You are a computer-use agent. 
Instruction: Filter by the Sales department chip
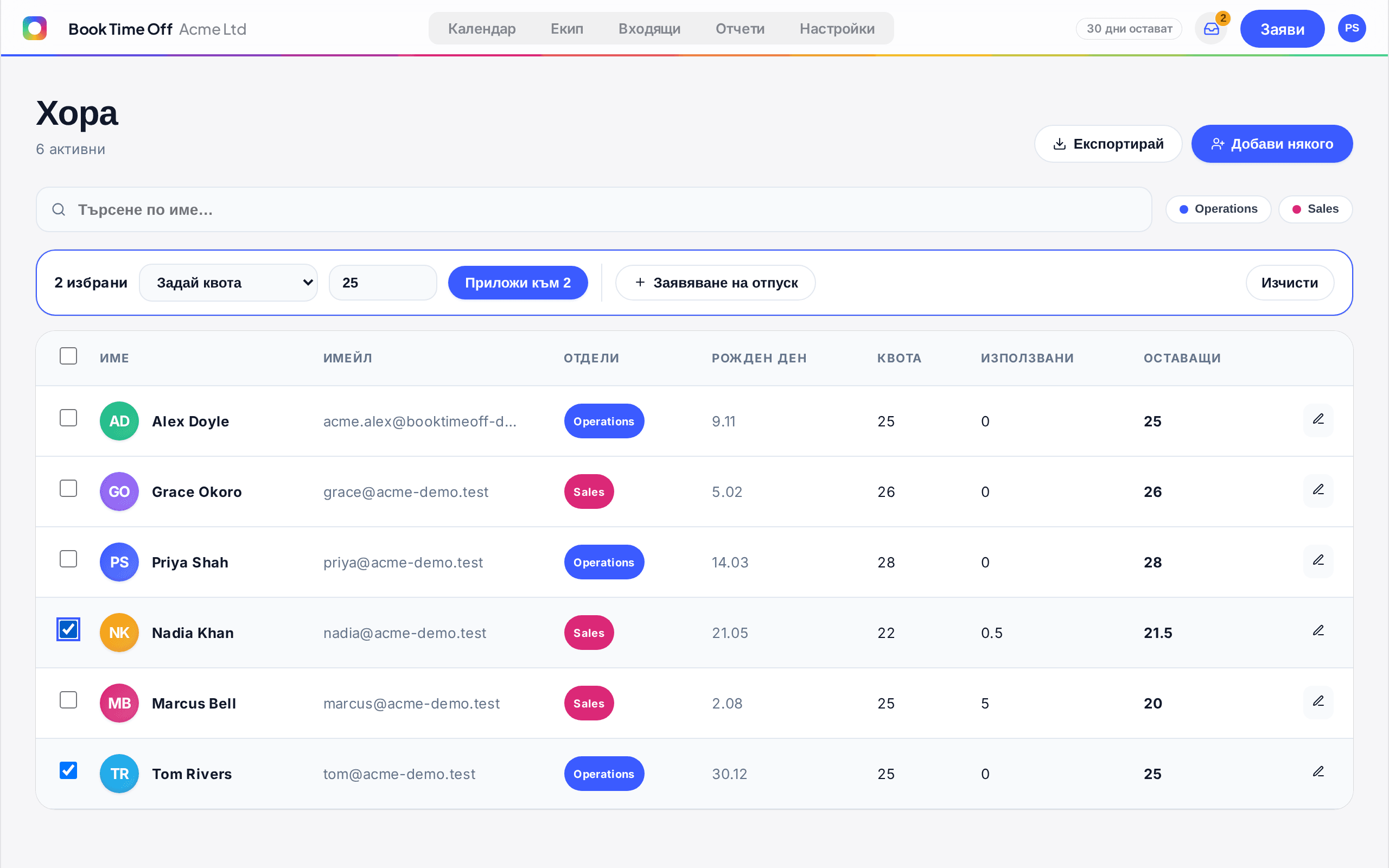[x=1315, y=209]
